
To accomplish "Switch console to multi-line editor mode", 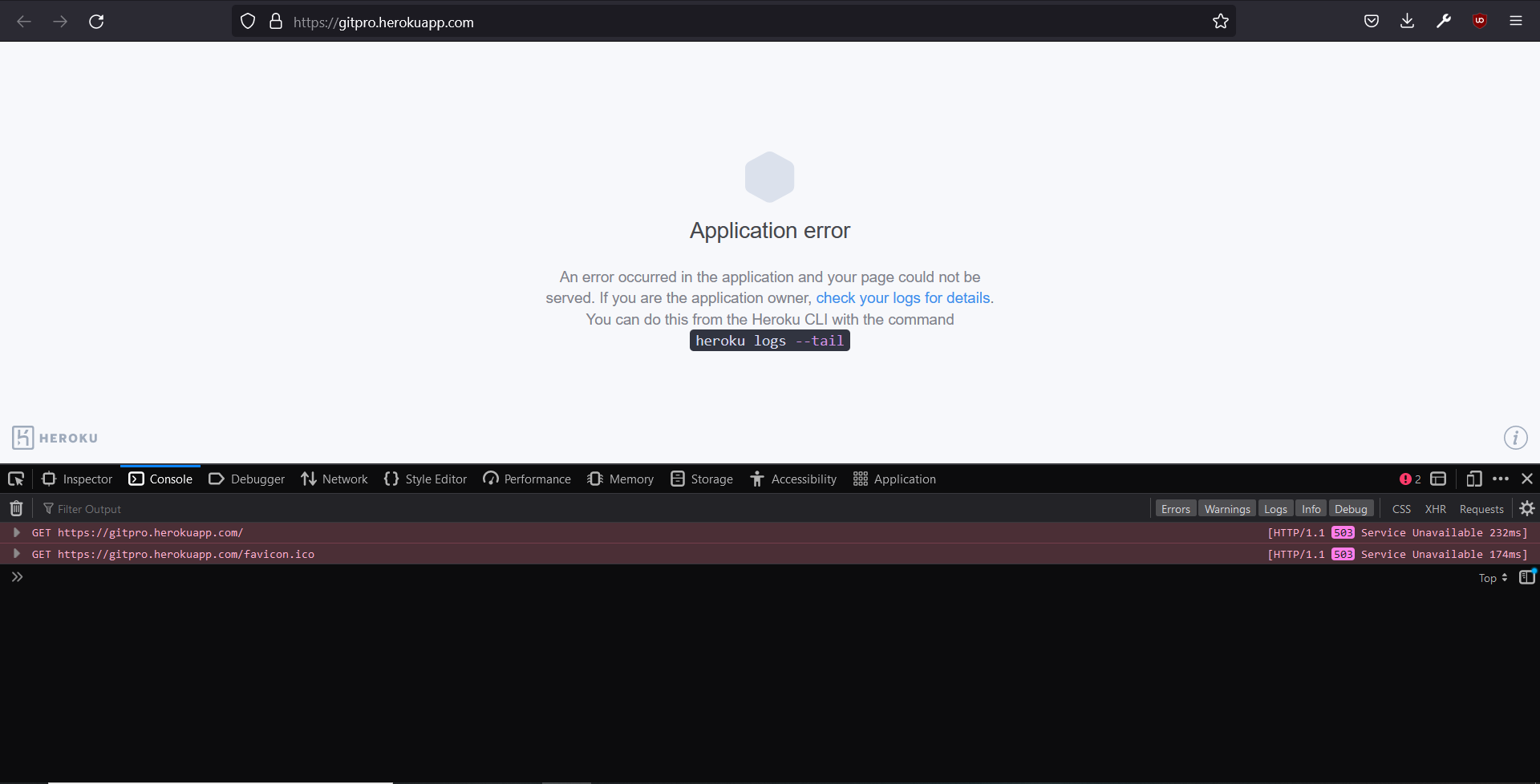I will [x=1527, y=577].
